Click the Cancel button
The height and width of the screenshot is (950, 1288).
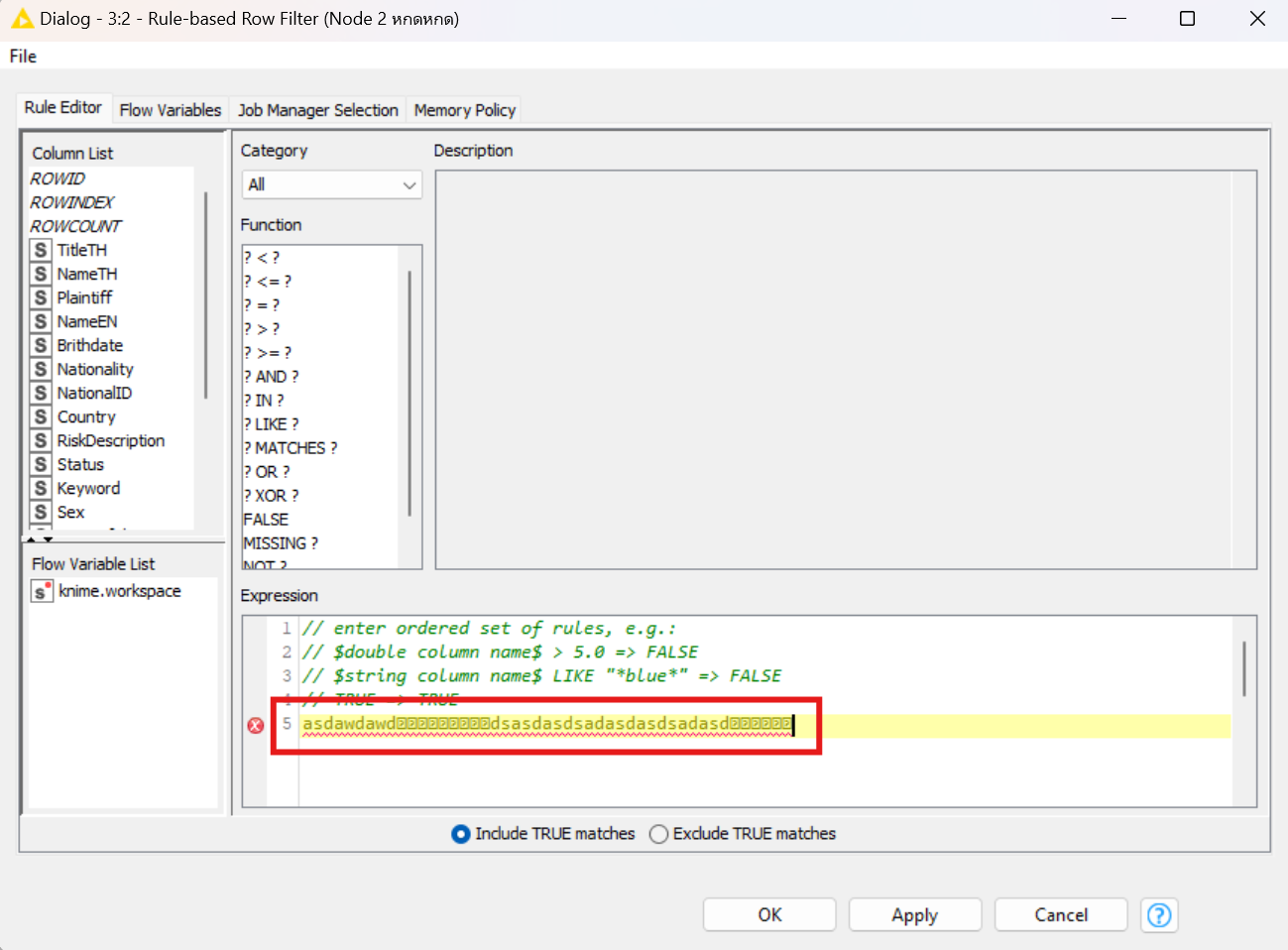click(x=1061, y=914)
